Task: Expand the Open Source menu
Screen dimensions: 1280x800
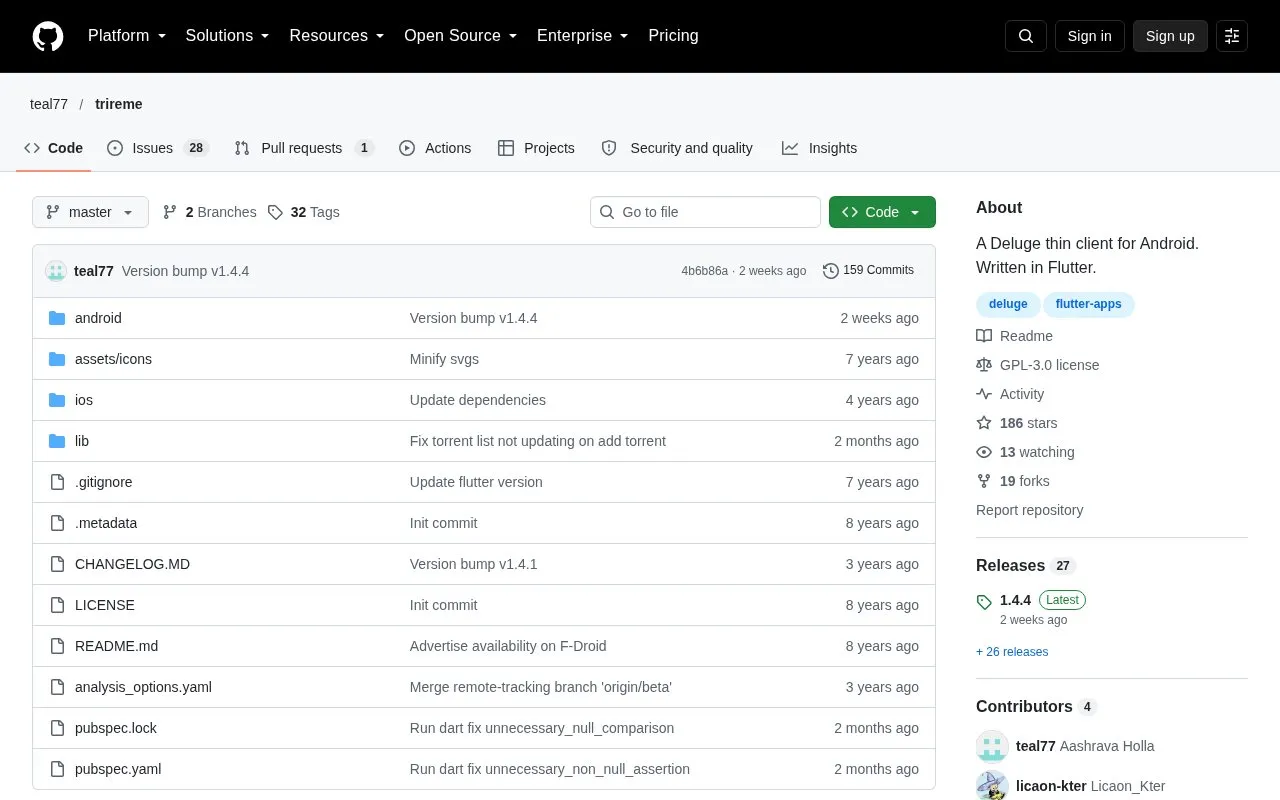Action: coord(461,36)
